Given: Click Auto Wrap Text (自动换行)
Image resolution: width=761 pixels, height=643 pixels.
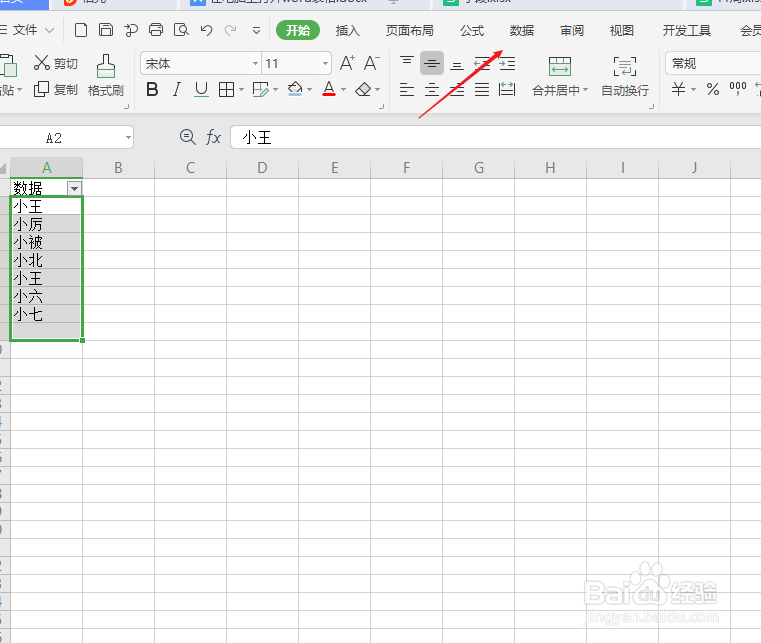Looking at the screenshot, I should pyautogui.click(x=625, y=76).
